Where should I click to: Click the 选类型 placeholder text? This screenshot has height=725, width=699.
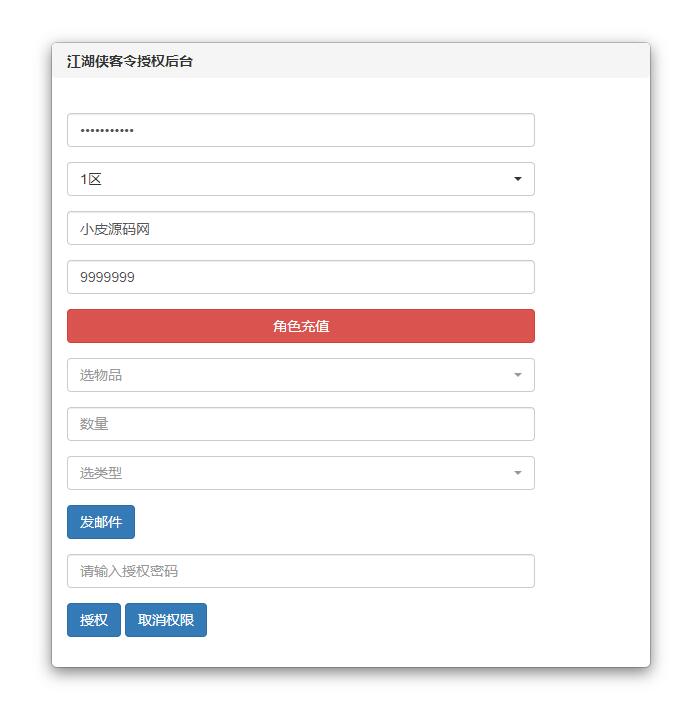coord(101,473)
